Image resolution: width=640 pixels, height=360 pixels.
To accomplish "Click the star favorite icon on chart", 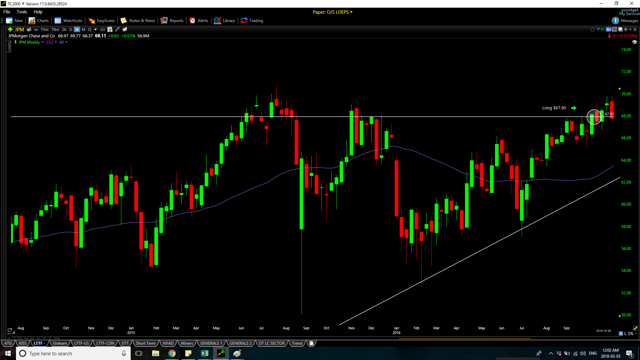I will point(592,29).
